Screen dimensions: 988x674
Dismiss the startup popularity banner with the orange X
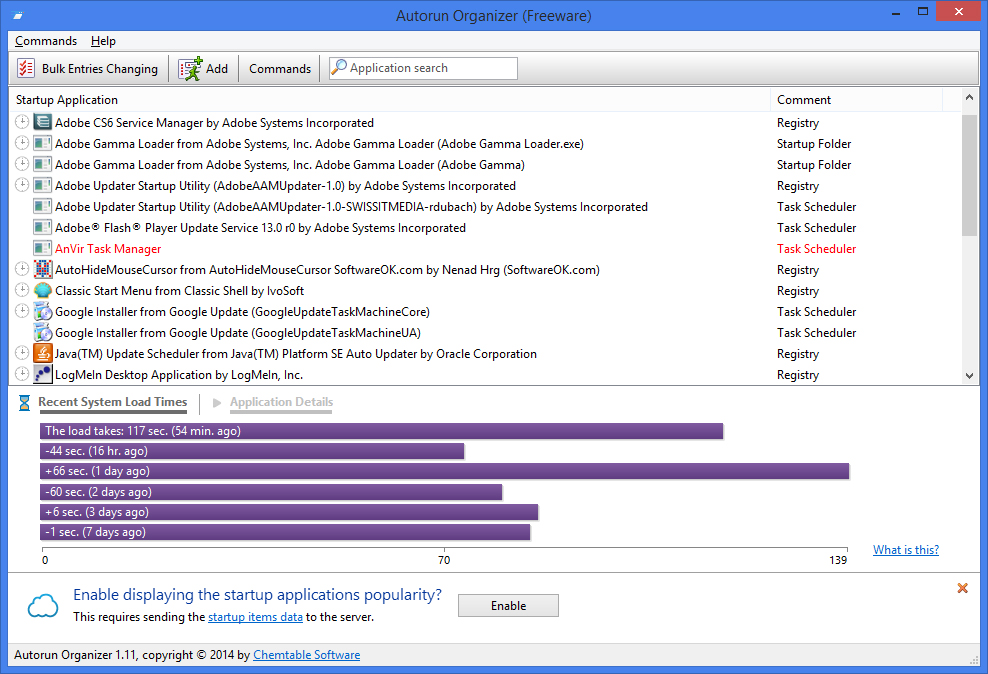(962, 588)
